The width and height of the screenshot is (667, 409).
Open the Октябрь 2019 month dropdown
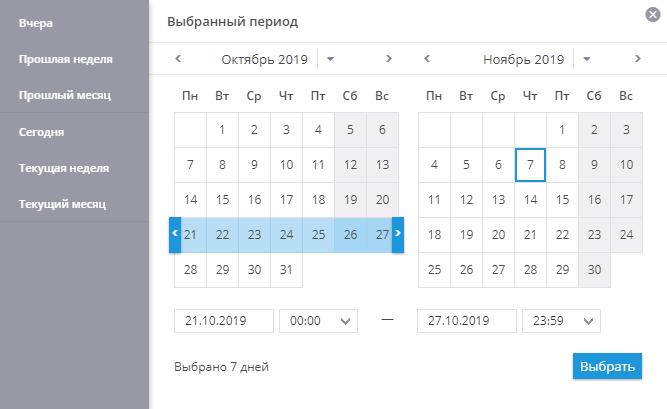click(331, 59)
